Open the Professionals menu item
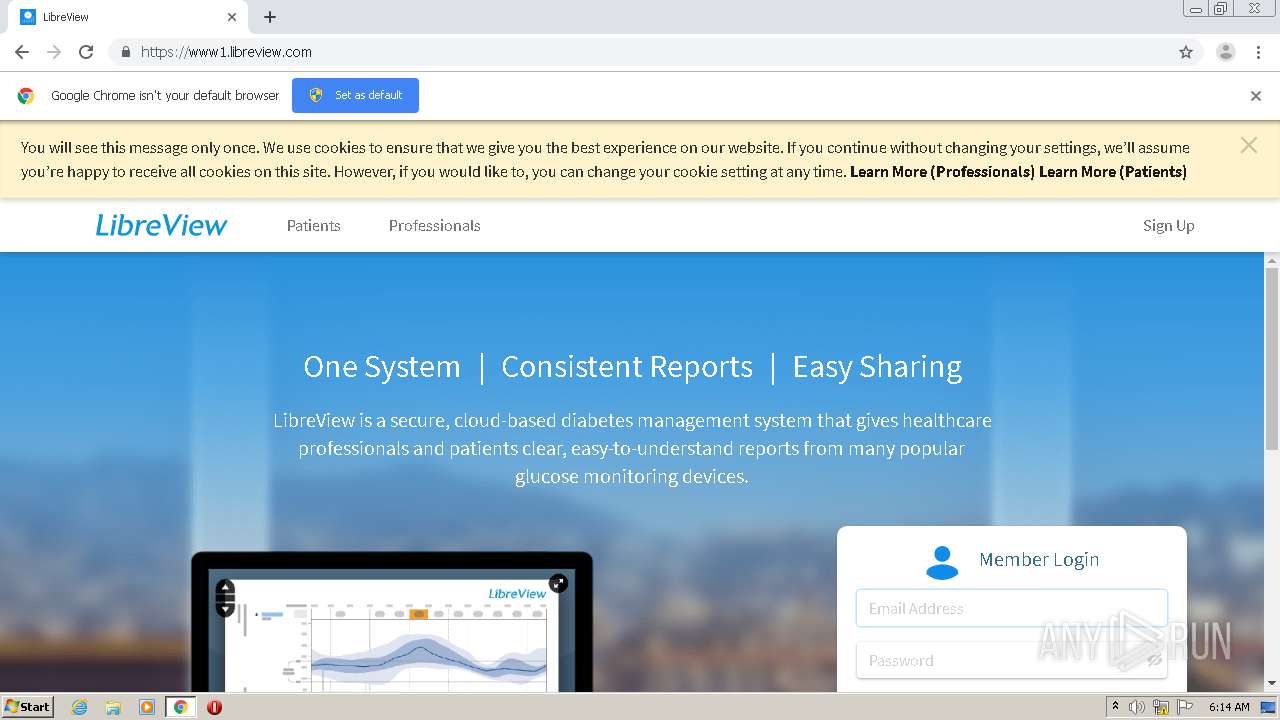The width and height of the screenshot is (1280, 720). pyautogui.click(x=435, y=226)
